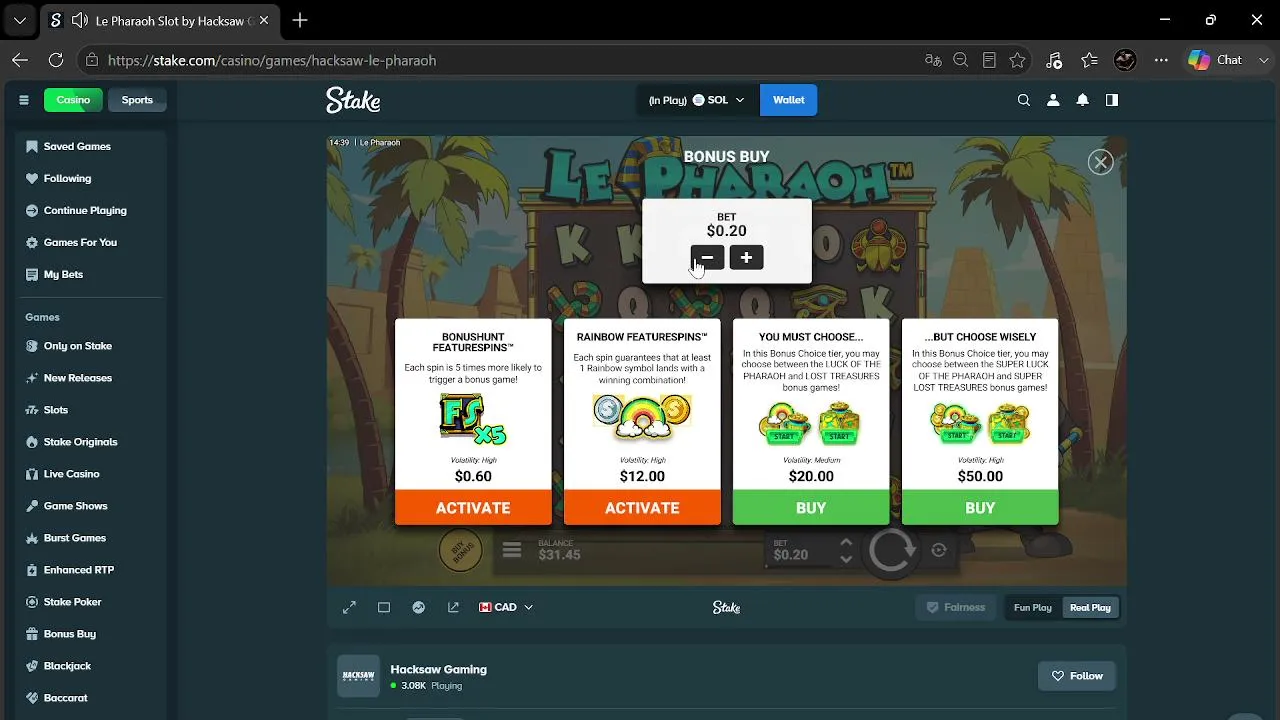The height and width of the screenshot is (720, 1280).
Task: Switch to the Casino tab
Action: pos(73,100)
